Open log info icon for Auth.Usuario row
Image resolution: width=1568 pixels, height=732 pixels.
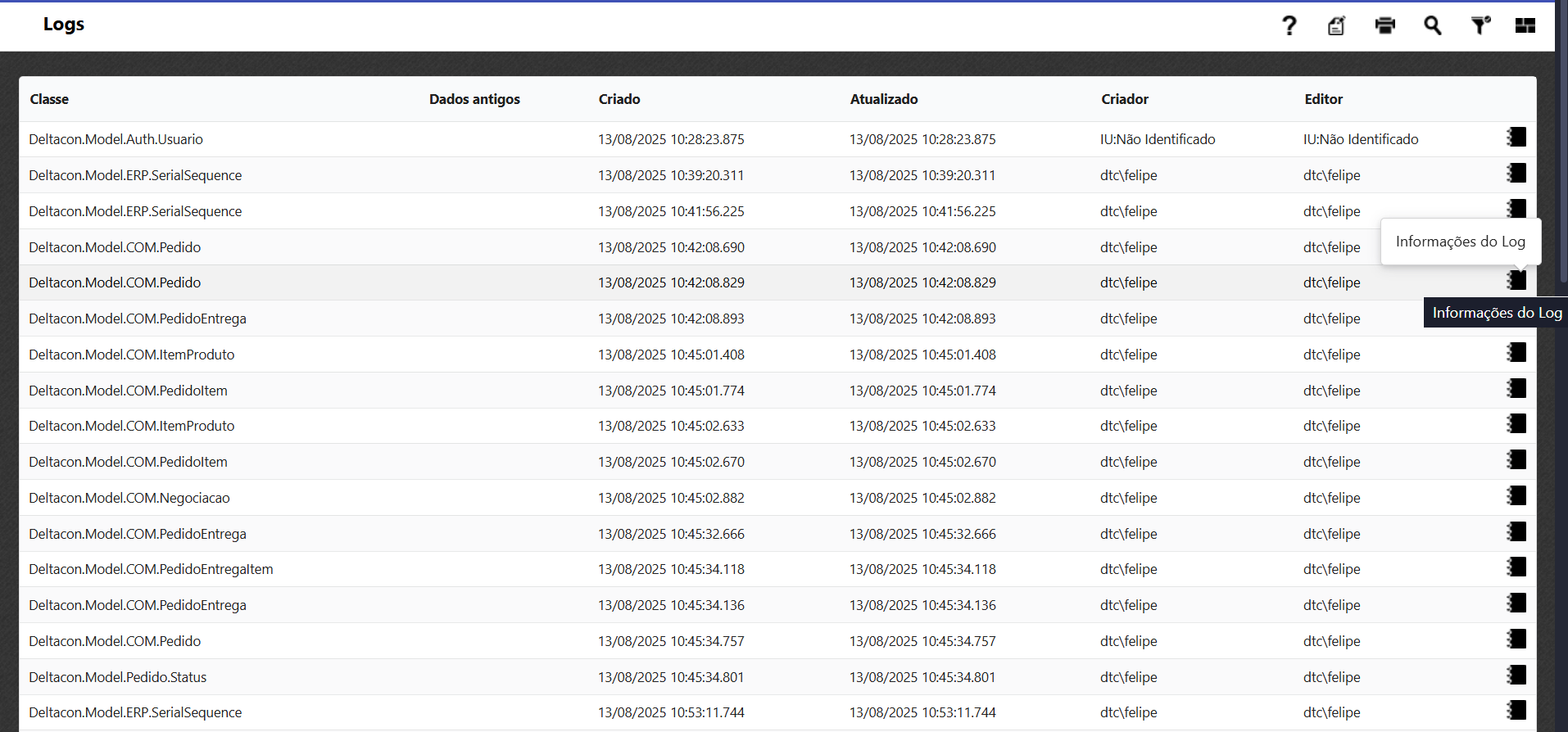1516,138
